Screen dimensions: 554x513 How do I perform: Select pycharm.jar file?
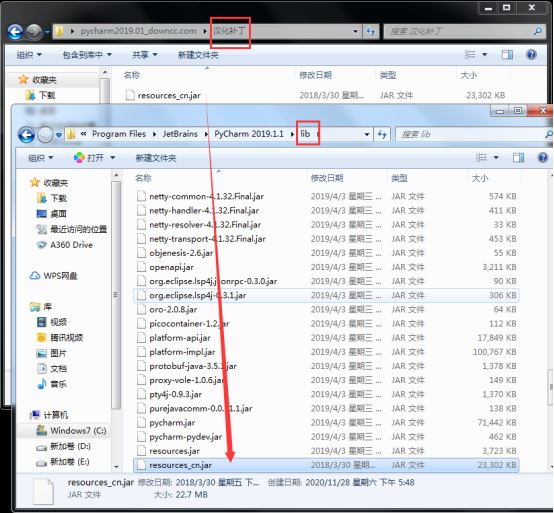tap(172, 423)
